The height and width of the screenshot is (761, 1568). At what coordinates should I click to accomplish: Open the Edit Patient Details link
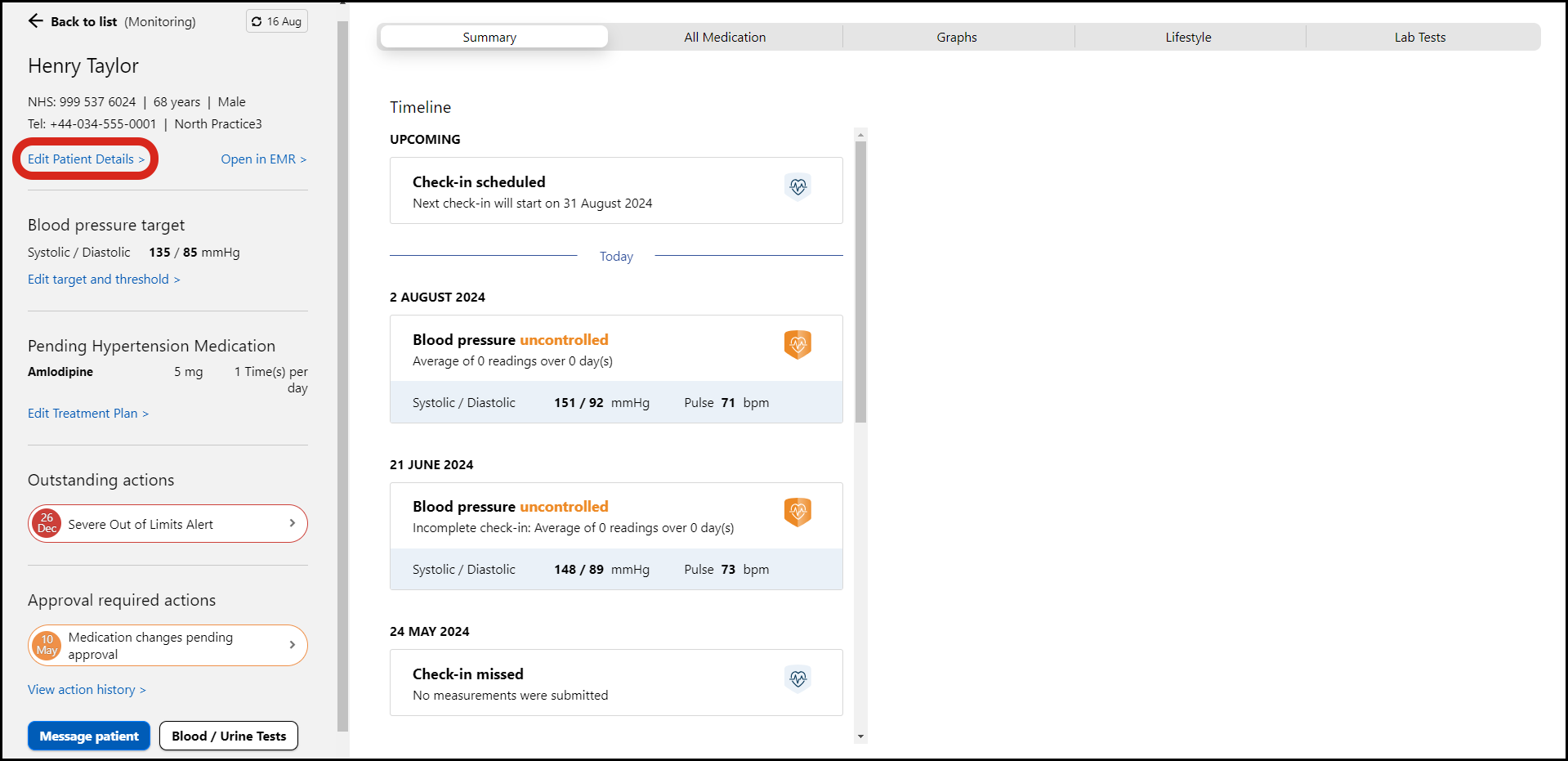point(86,159)
